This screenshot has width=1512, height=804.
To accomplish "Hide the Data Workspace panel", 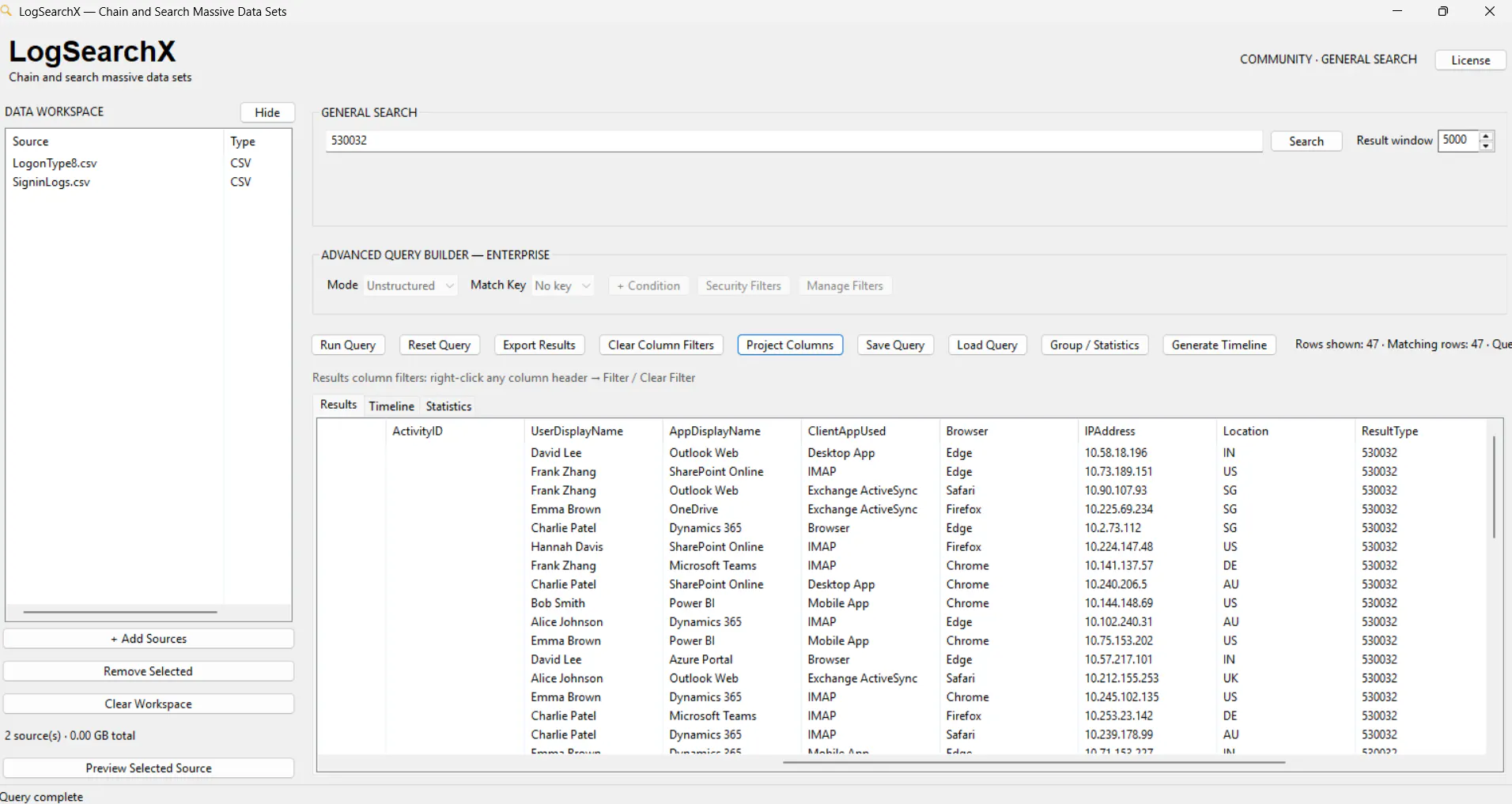I will [x=267, y=112].
